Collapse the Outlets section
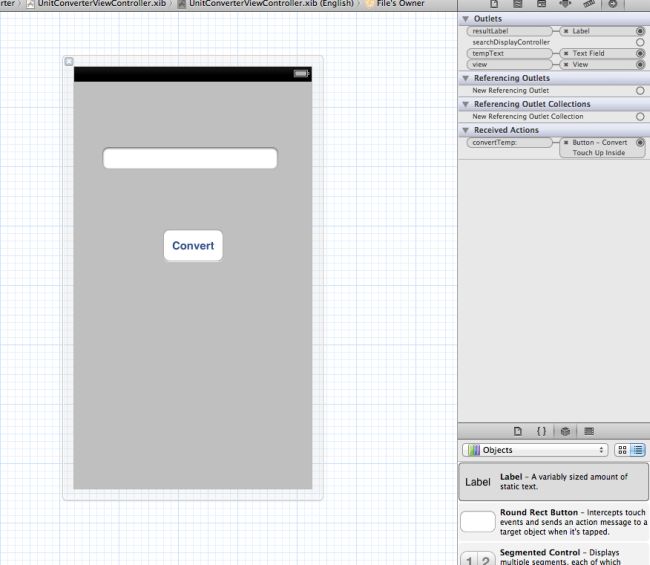 (466, 19)
